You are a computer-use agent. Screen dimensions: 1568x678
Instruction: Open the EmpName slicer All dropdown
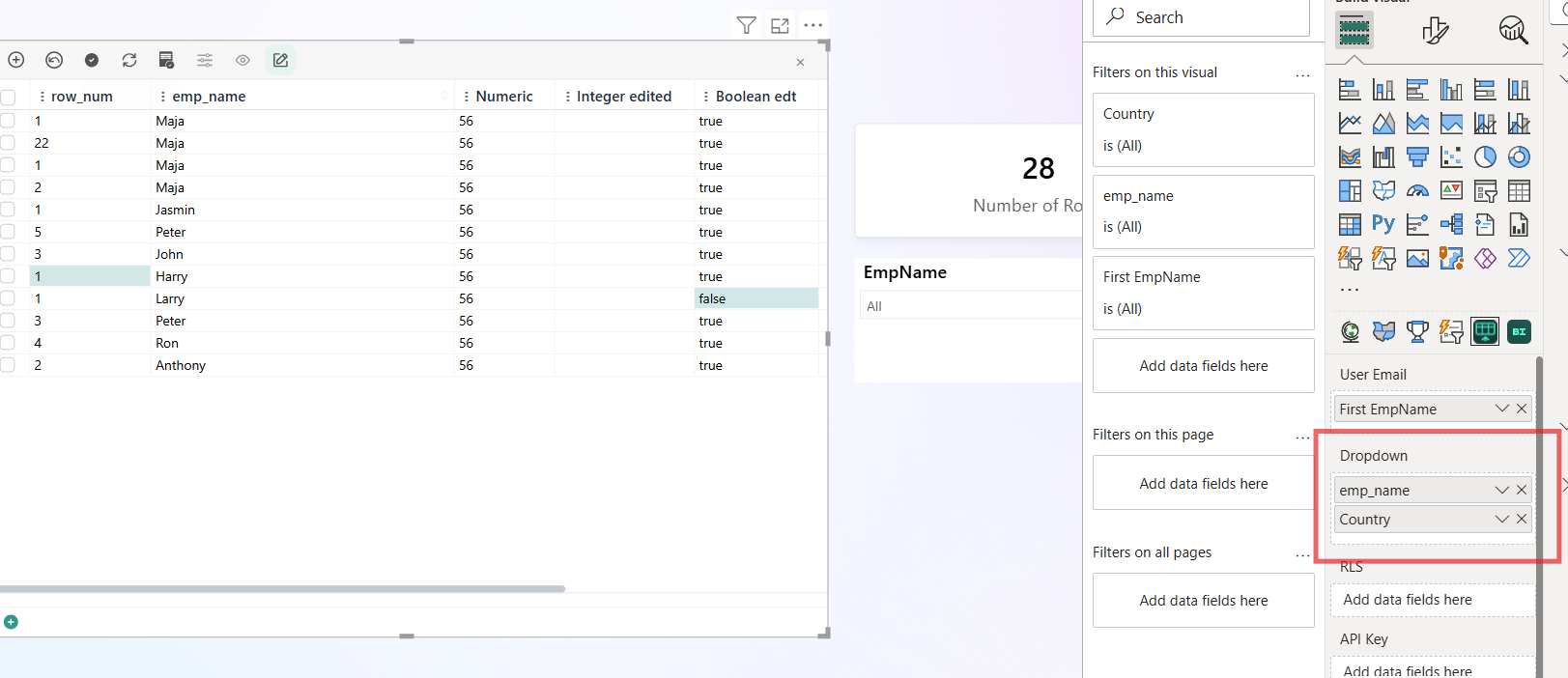coord(970,306)
